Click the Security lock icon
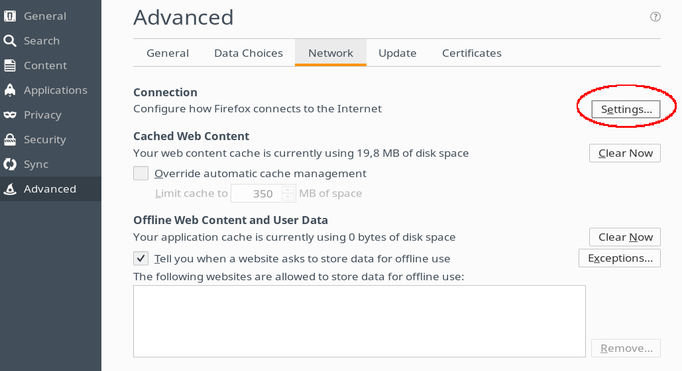The height and width of the screenshot is (371, 682). (x=10, y=140)
